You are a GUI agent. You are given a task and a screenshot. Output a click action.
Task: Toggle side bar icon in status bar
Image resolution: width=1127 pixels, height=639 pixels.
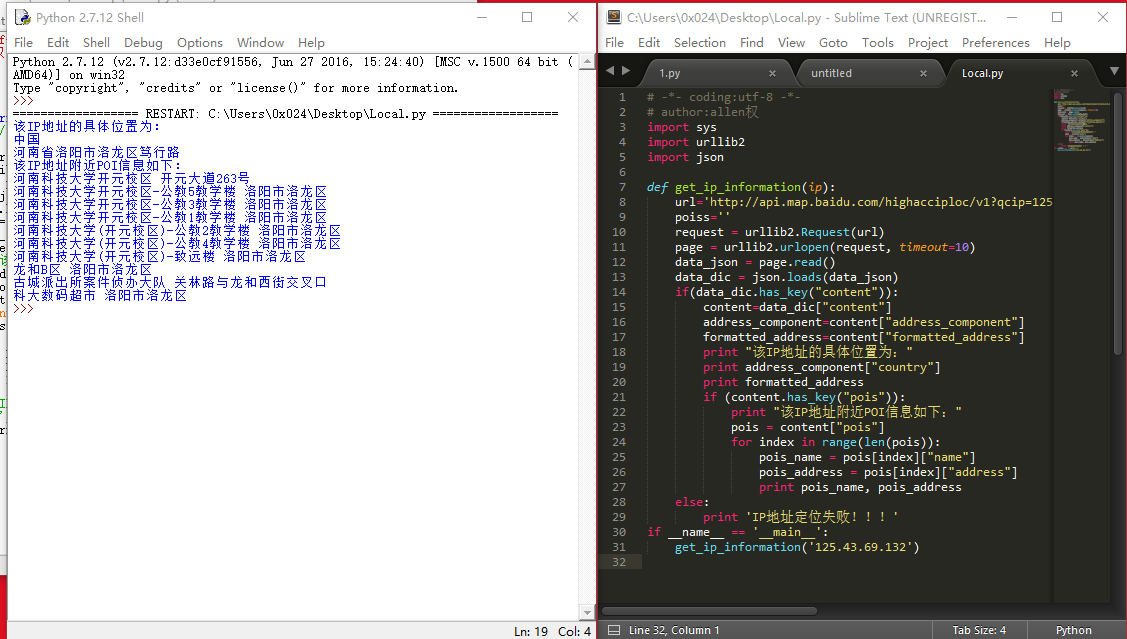pyautogui.click(x=614, y=630)
